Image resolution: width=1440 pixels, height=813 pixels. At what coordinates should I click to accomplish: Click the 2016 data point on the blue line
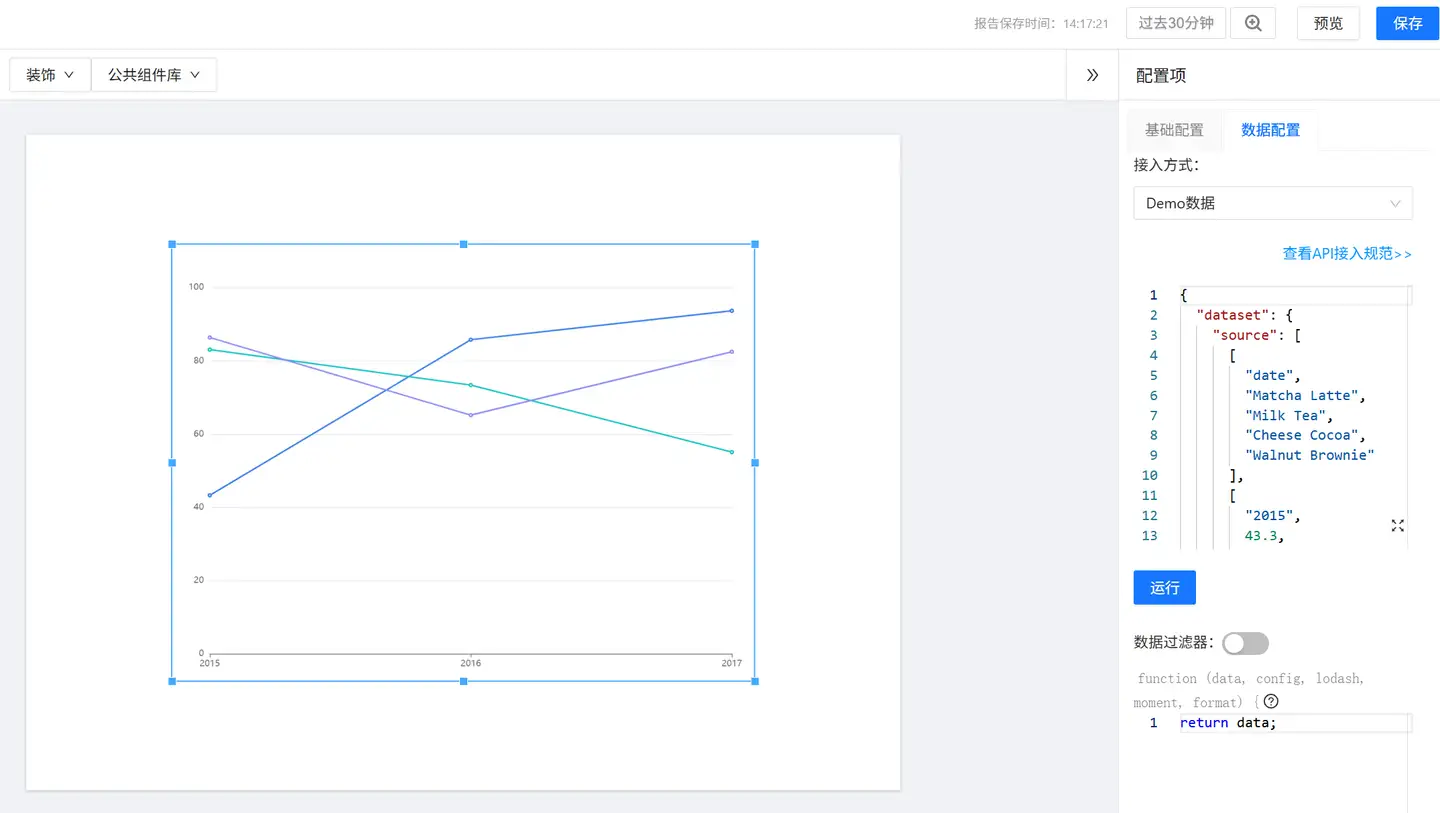click(470, 340)
